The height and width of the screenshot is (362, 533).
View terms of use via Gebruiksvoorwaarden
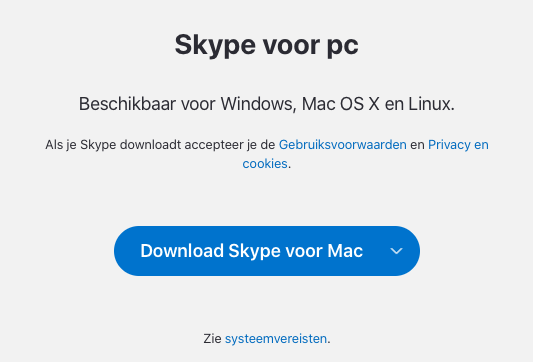[343, 145]
